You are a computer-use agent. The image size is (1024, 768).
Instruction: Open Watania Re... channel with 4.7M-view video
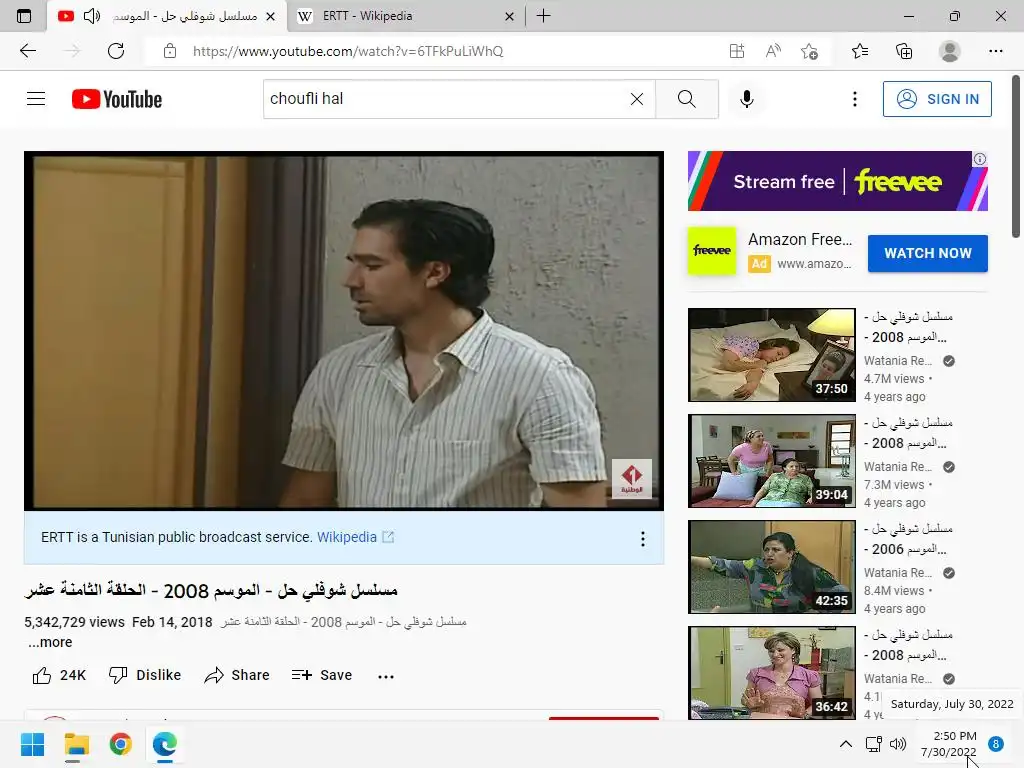(898, 360)
